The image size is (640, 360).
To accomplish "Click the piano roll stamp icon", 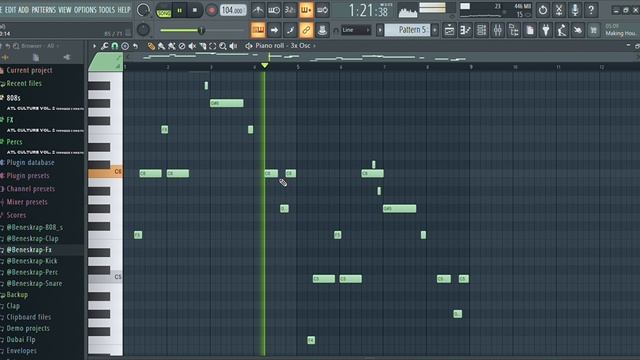I will 125,46.
